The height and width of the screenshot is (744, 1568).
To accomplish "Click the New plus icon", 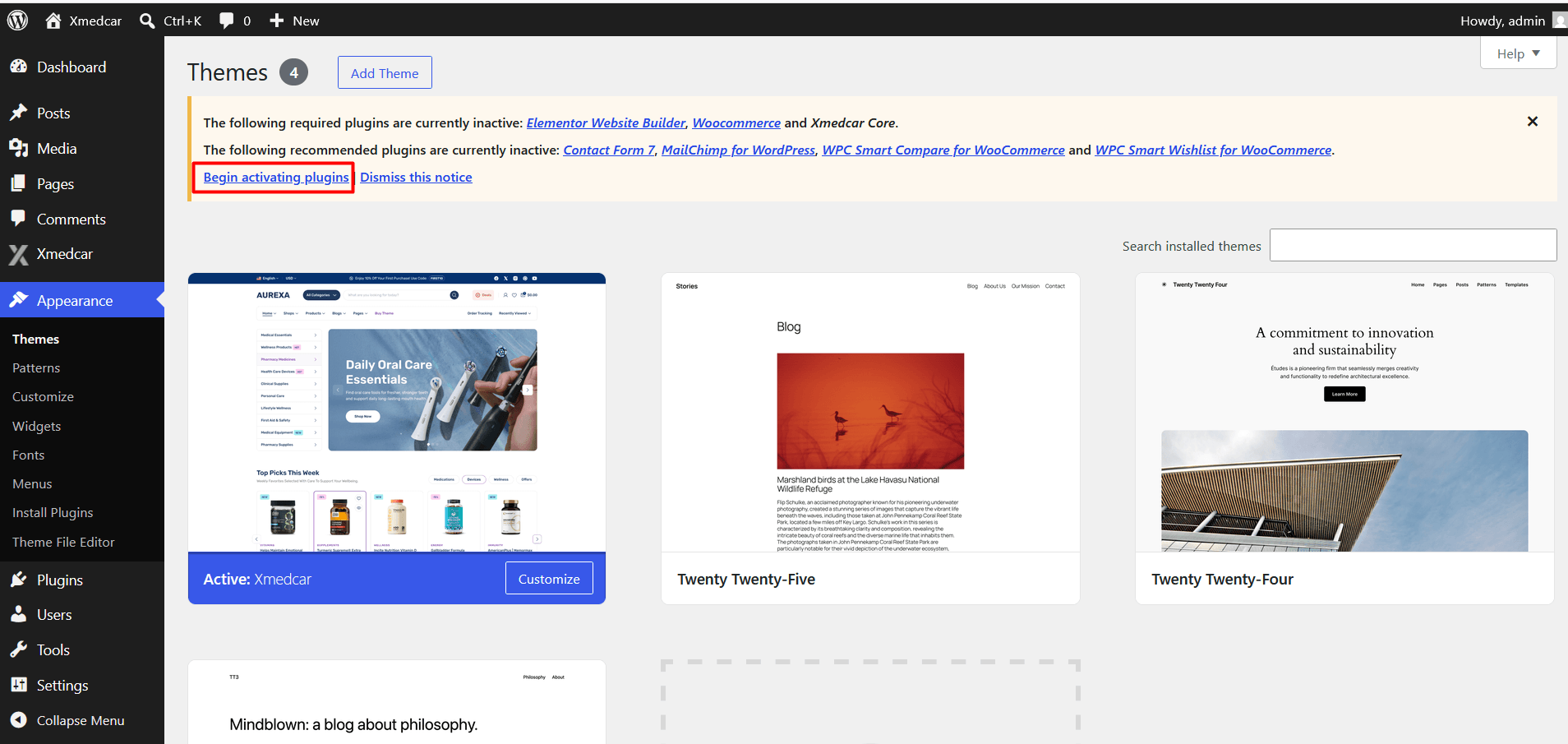I will tap(277, 21).
